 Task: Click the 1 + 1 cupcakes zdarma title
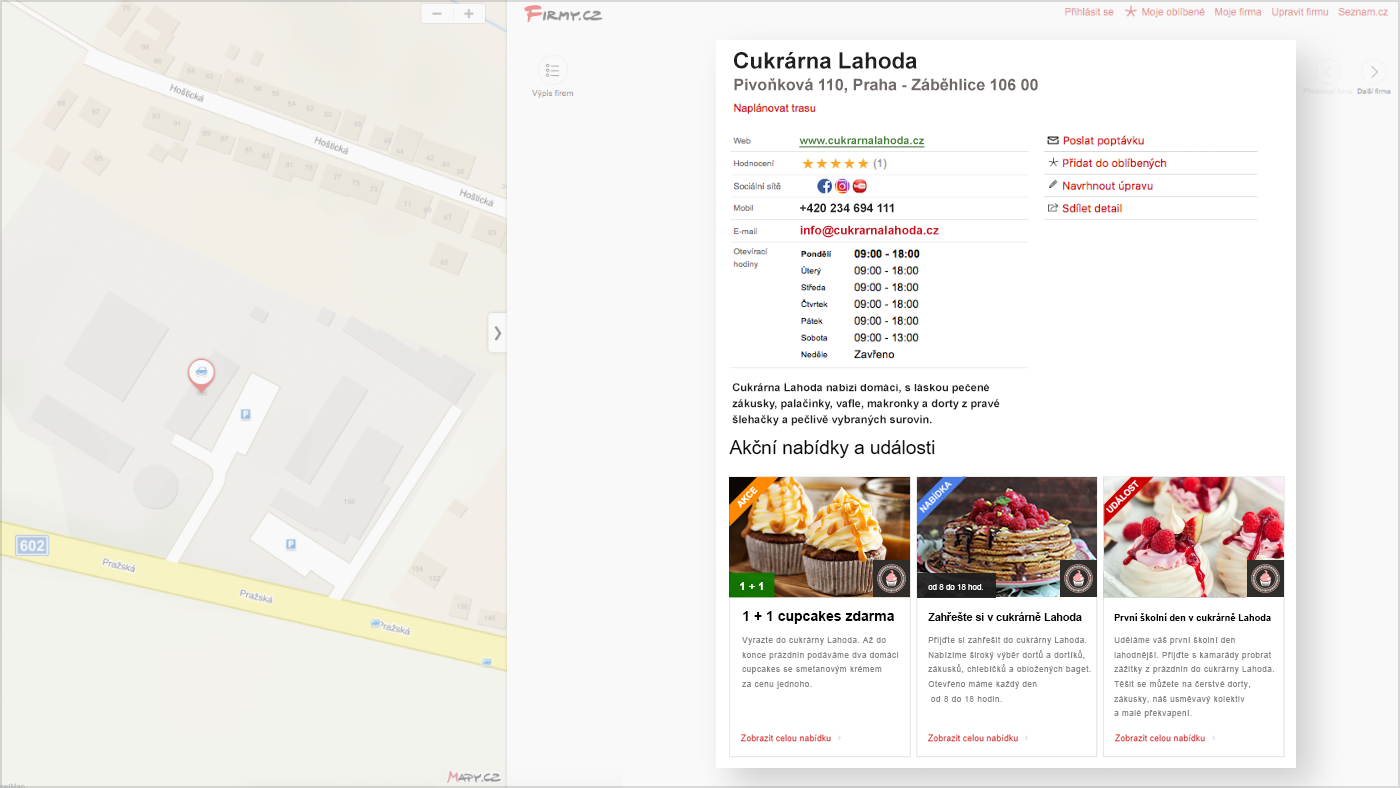818,616
